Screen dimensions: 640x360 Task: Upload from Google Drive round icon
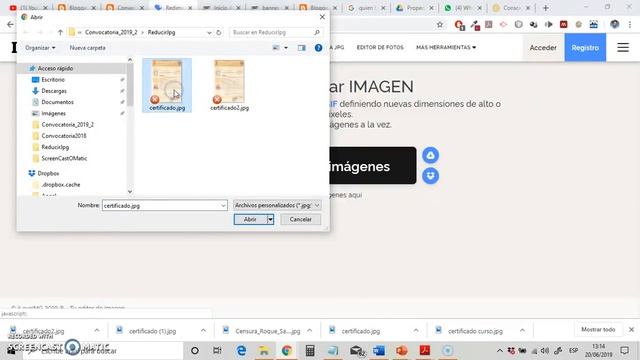pyautogui.click(x=430, y=155)
